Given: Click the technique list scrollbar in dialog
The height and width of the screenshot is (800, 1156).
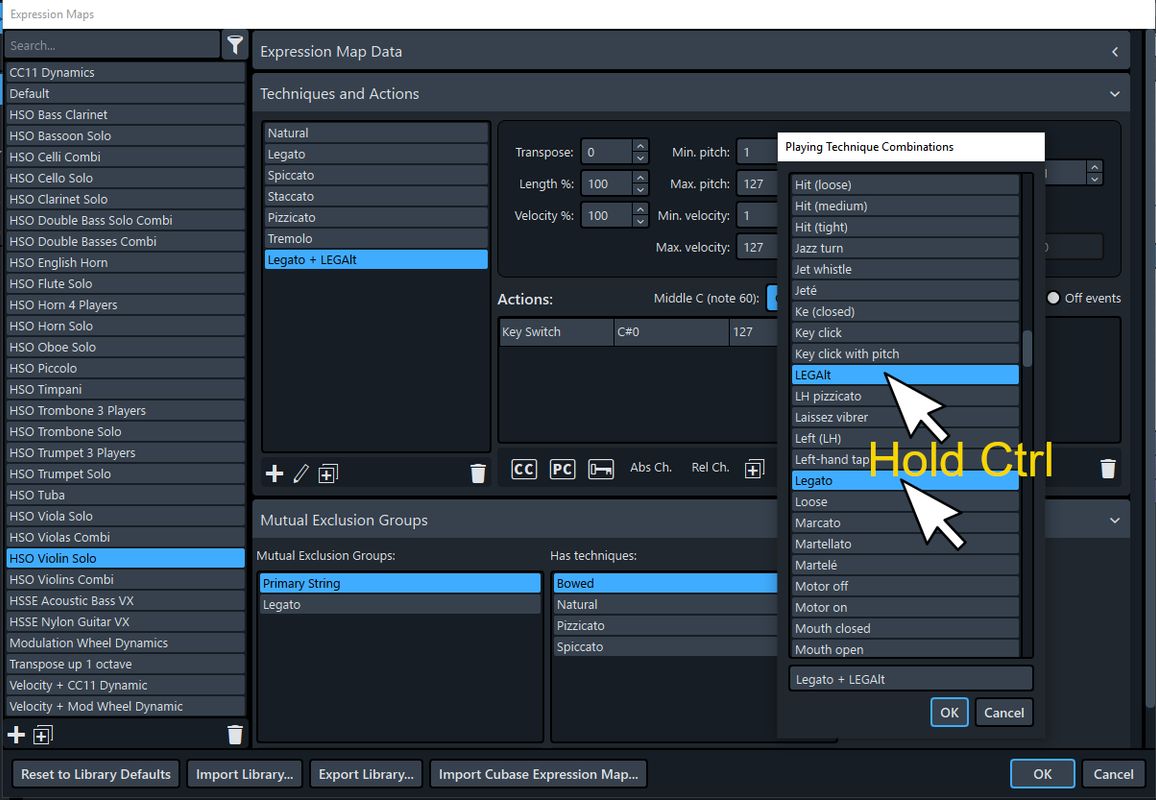Looking at the screenshot, I should point(1027,349).
